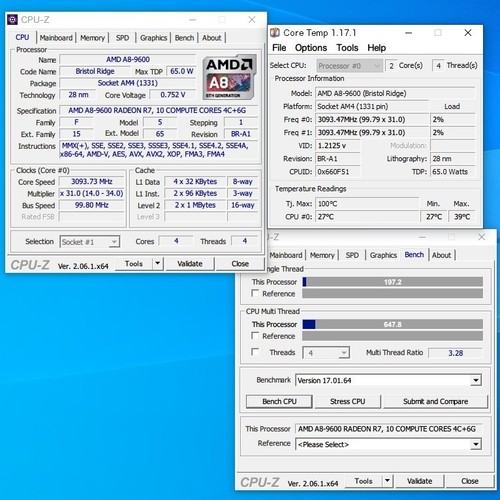Click the Core Temp app icon in title bar
The height and width of the screenshot is (500, 500).
275,33
